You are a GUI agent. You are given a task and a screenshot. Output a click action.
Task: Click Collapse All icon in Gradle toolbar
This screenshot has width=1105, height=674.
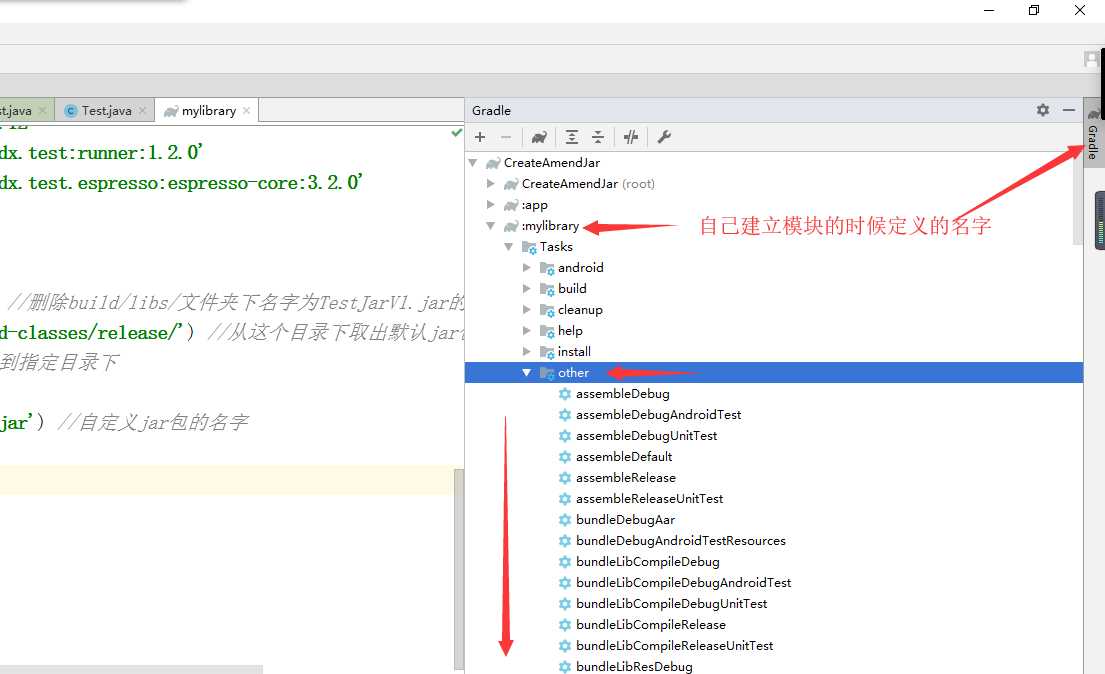point(598,137)
